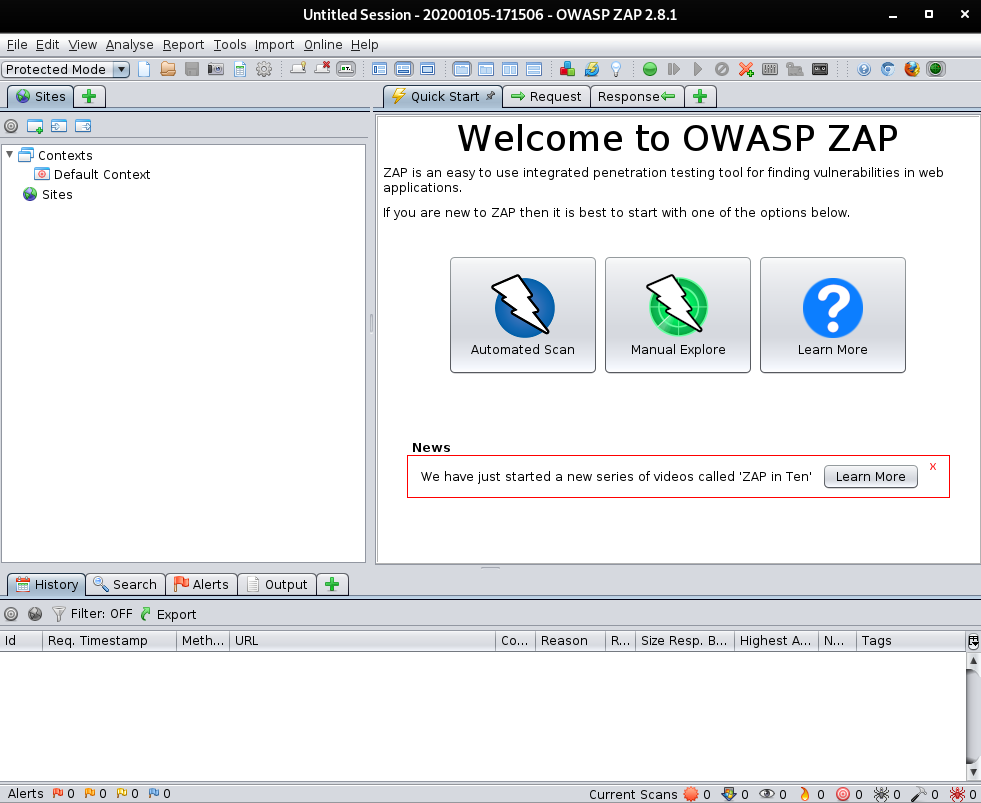Click the red AJAX spider icon in status bar
Image resolution: width=981 pixels, height=803 pixels.
tap(957, 794)
